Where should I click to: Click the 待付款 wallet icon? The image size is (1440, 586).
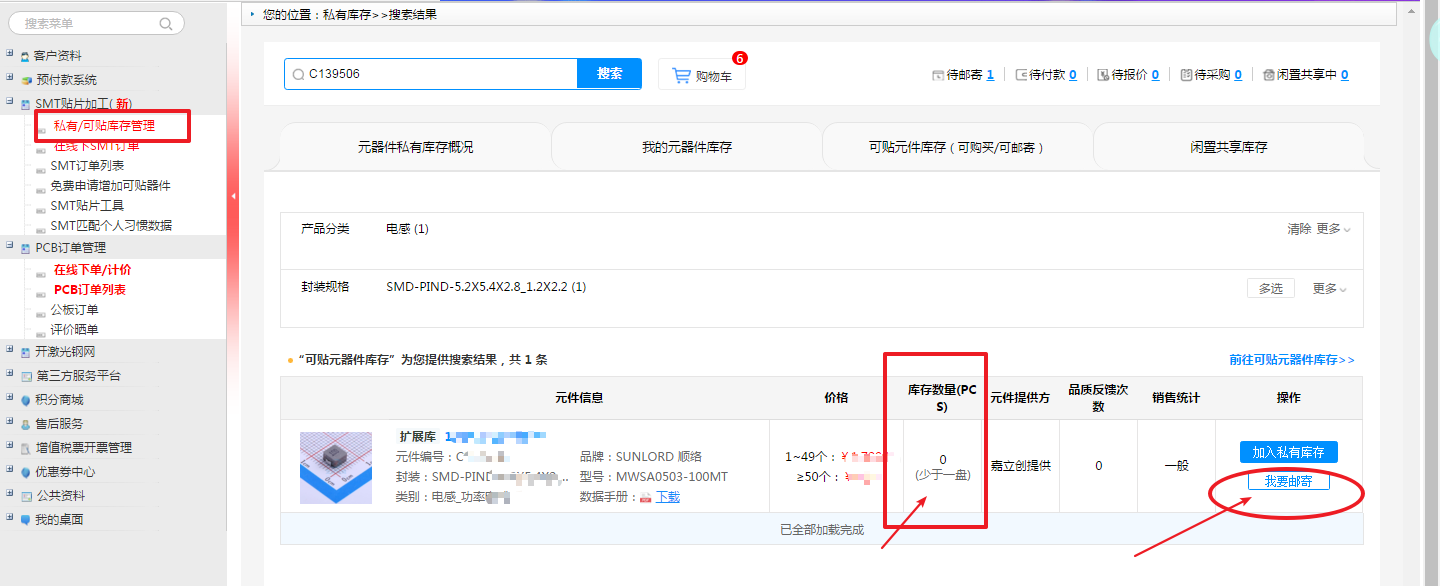pos(1021,75)
